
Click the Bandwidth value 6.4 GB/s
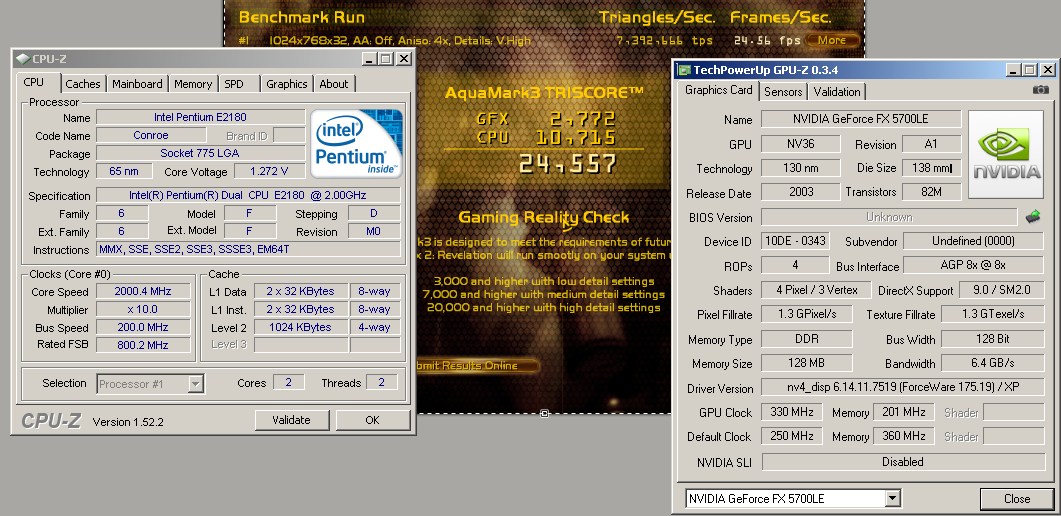point(993,363)
